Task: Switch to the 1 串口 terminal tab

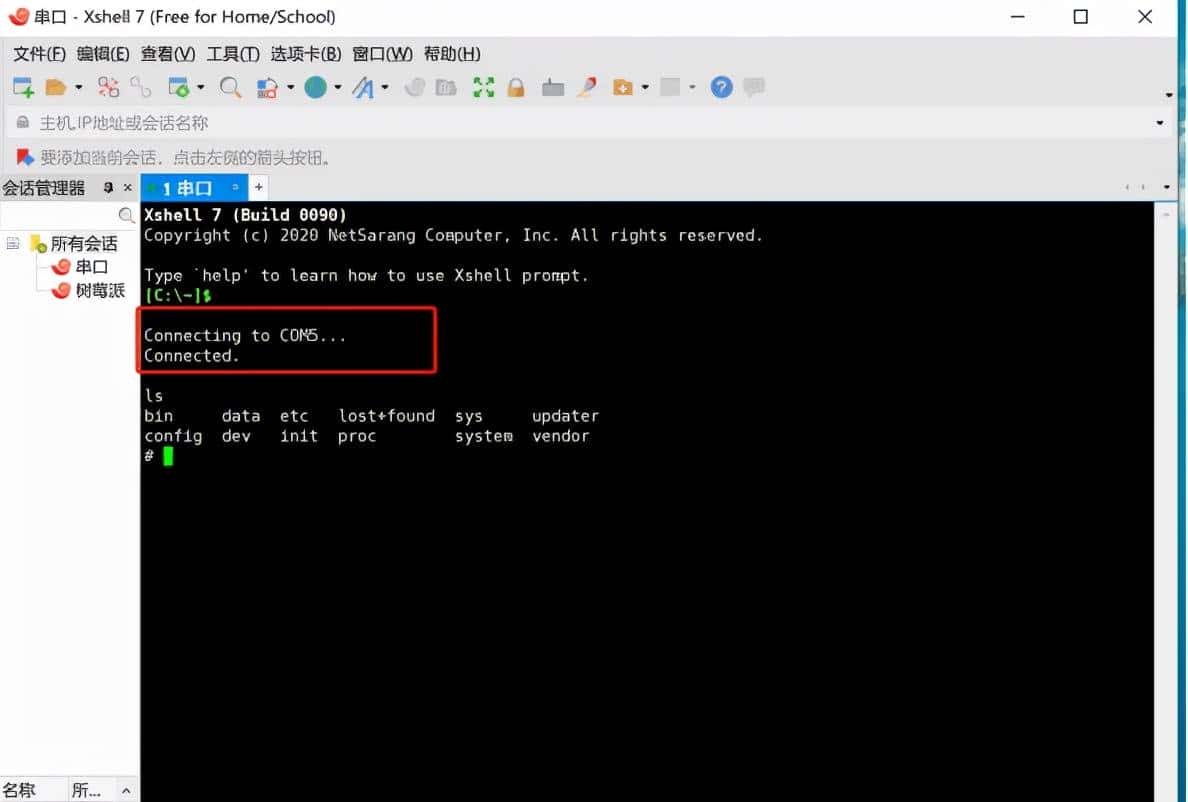Action: tap(191, 187)
